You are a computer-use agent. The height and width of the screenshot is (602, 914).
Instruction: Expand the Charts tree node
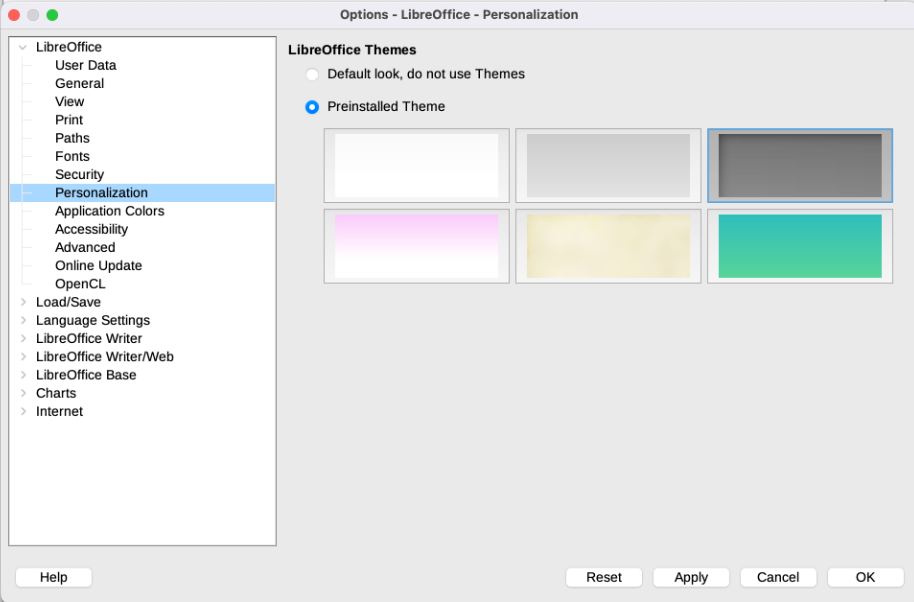(x=23, y=393)
